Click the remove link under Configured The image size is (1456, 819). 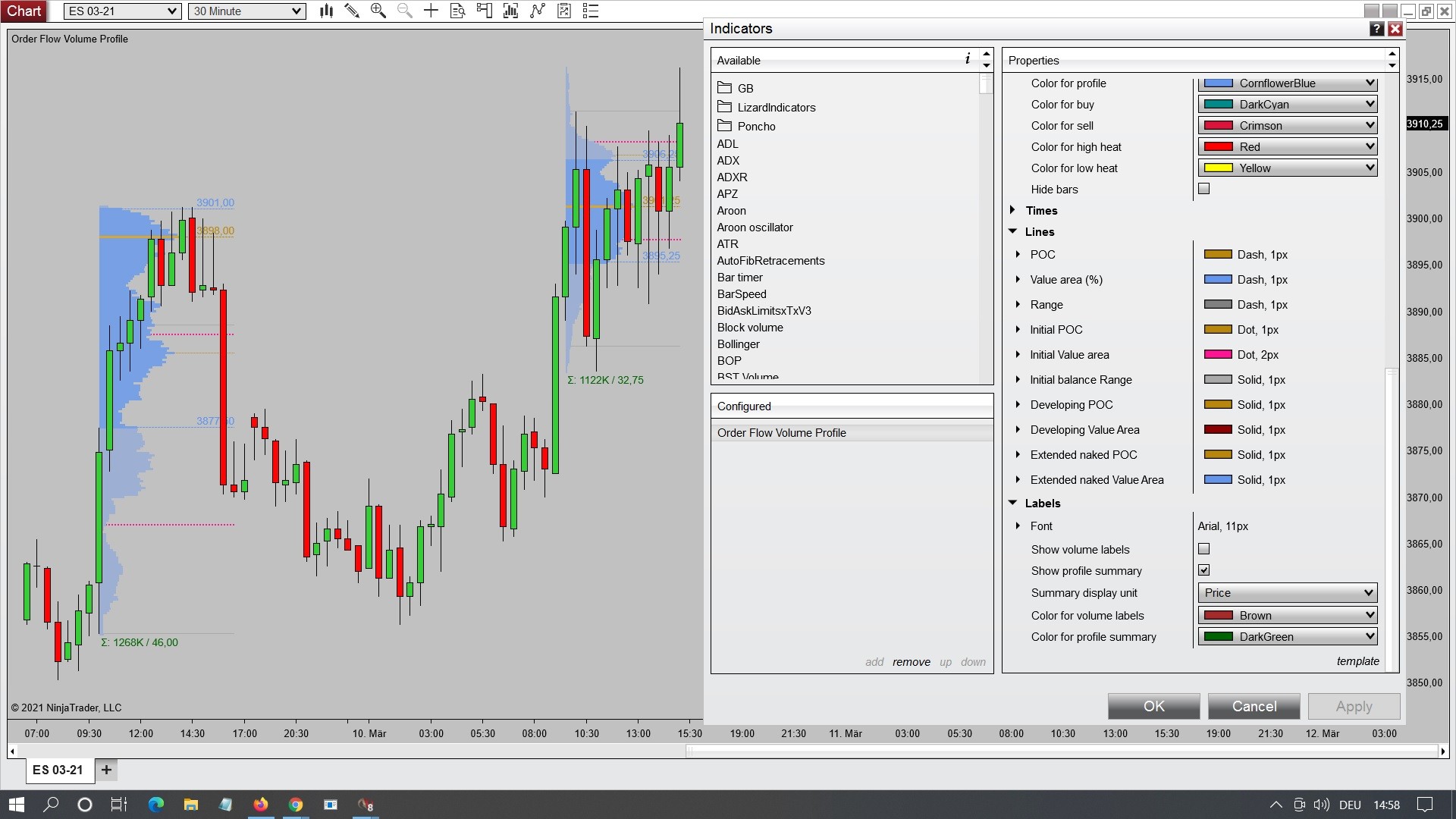pos(911,662)
